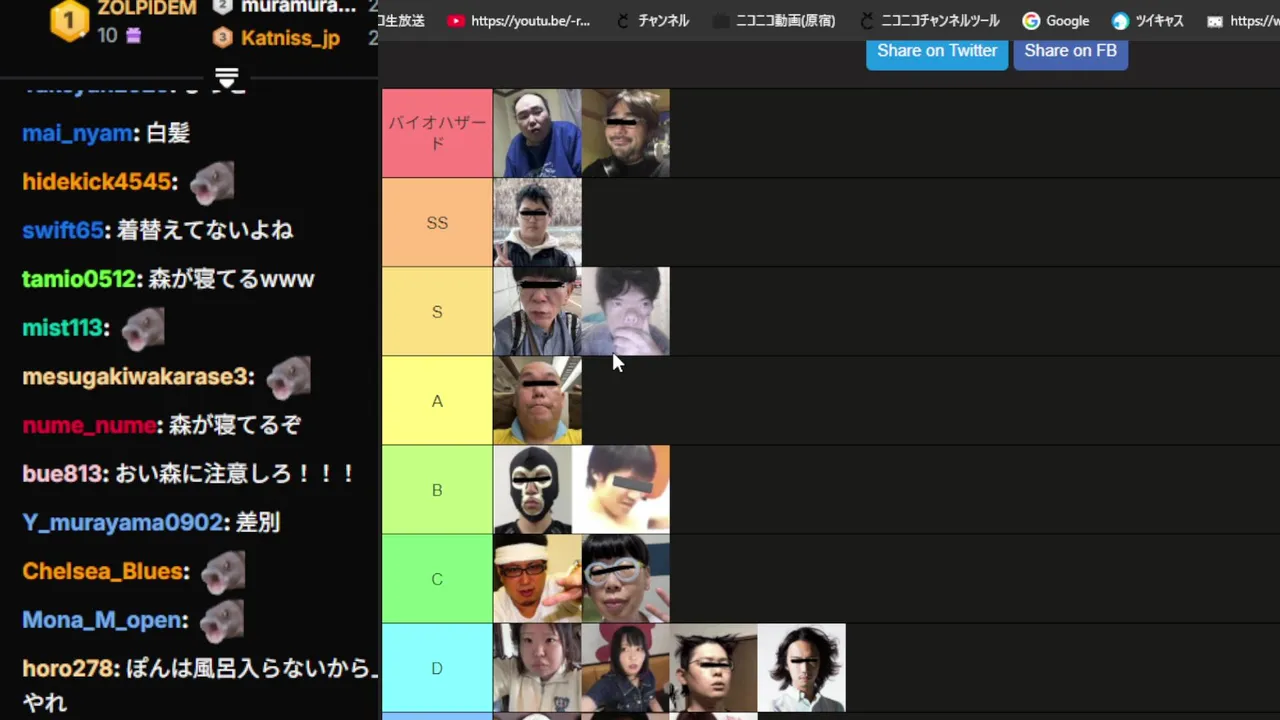Open Chelsea_Blues chat username
The width and height of the screenshot is (1280, 720).
pyautogui.click(x=104, y=571)
